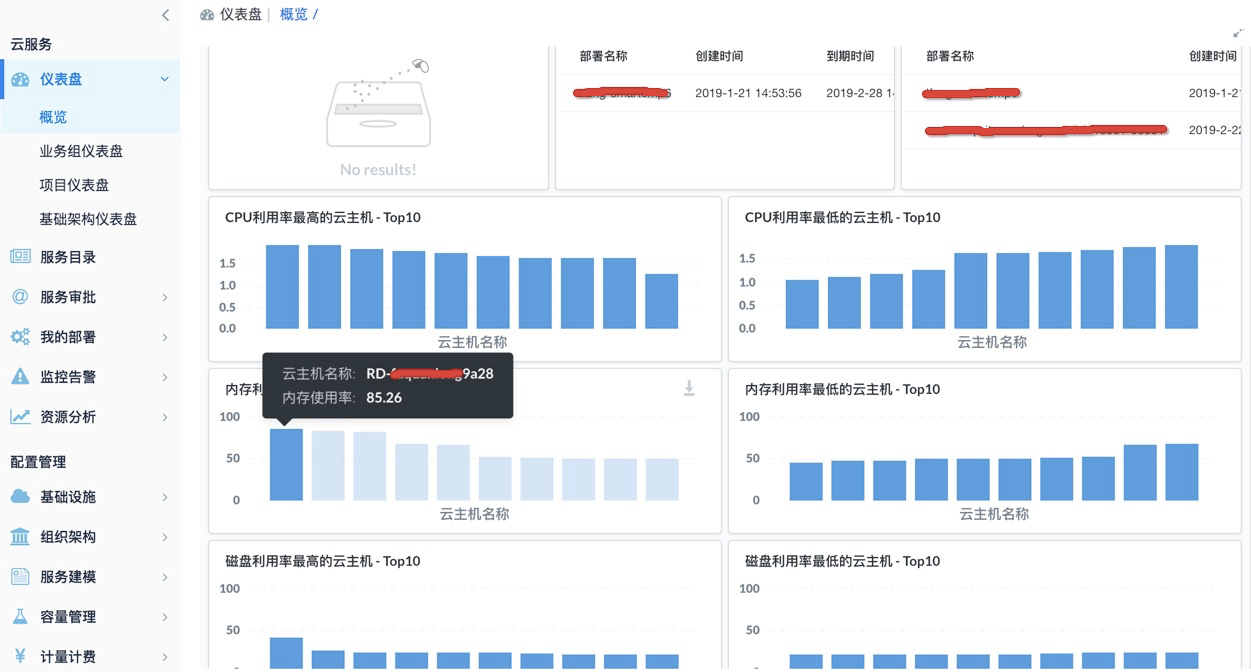1251x672 pixels.
Task: Click the 2019-2-28 expiry time cell
Action: [859, 93]
